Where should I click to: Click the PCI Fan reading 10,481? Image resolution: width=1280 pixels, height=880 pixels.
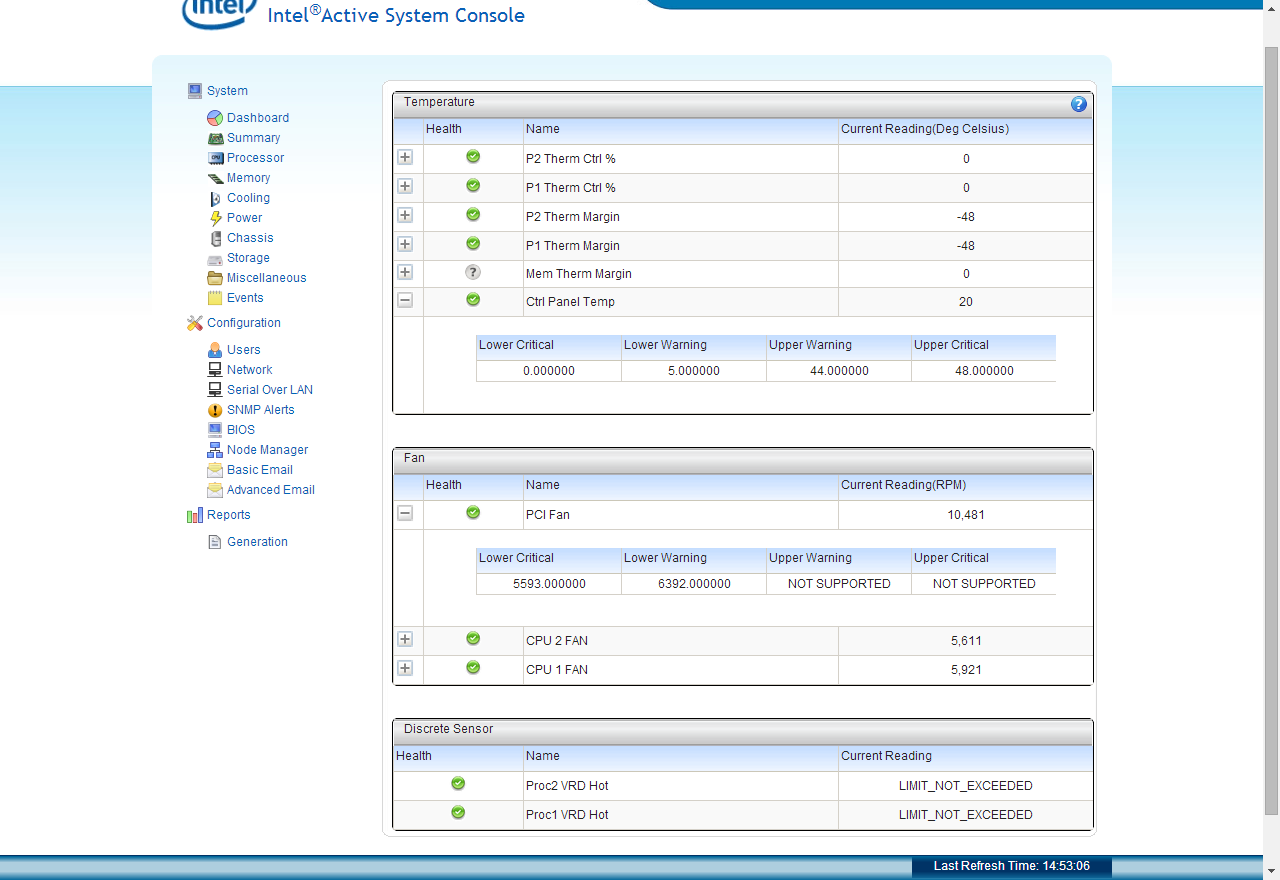(966, 515)
